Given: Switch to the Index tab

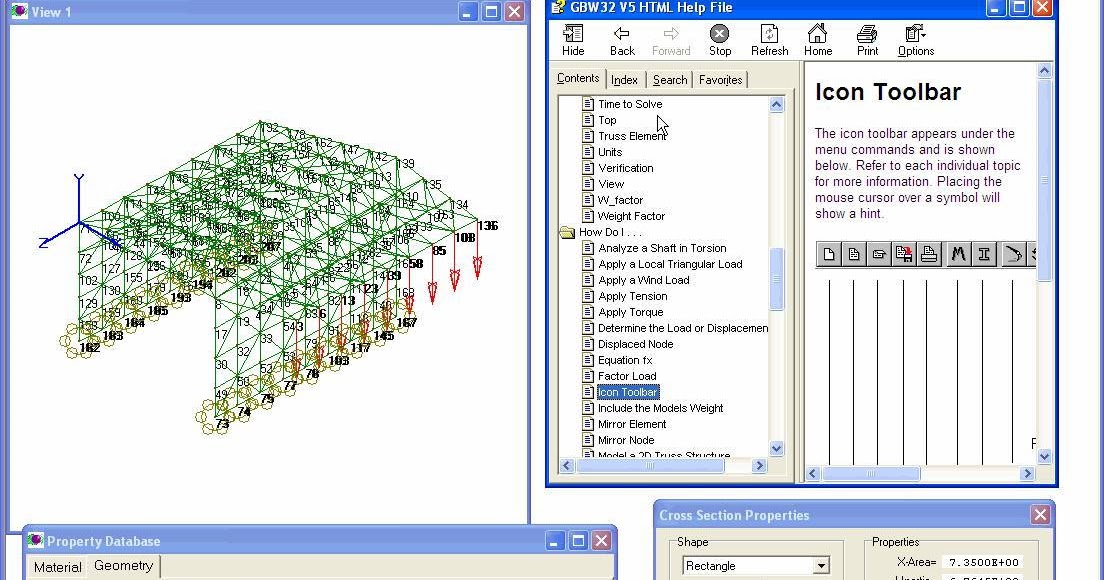Looking at the screenshot, I should point(624,79).
